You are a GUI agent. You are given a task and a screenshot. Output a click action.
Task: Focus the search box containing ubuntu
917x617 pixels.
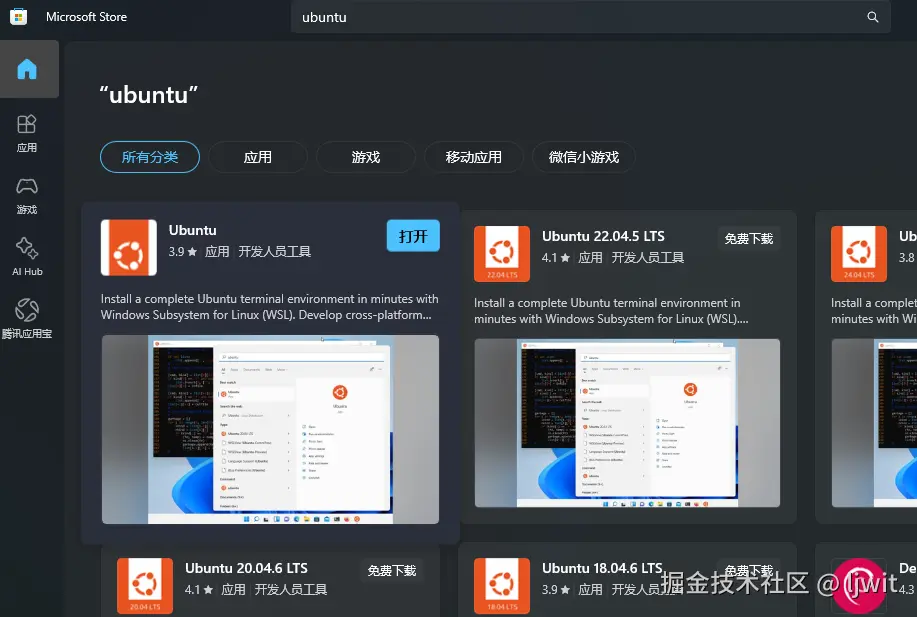(x=591, y=17)
